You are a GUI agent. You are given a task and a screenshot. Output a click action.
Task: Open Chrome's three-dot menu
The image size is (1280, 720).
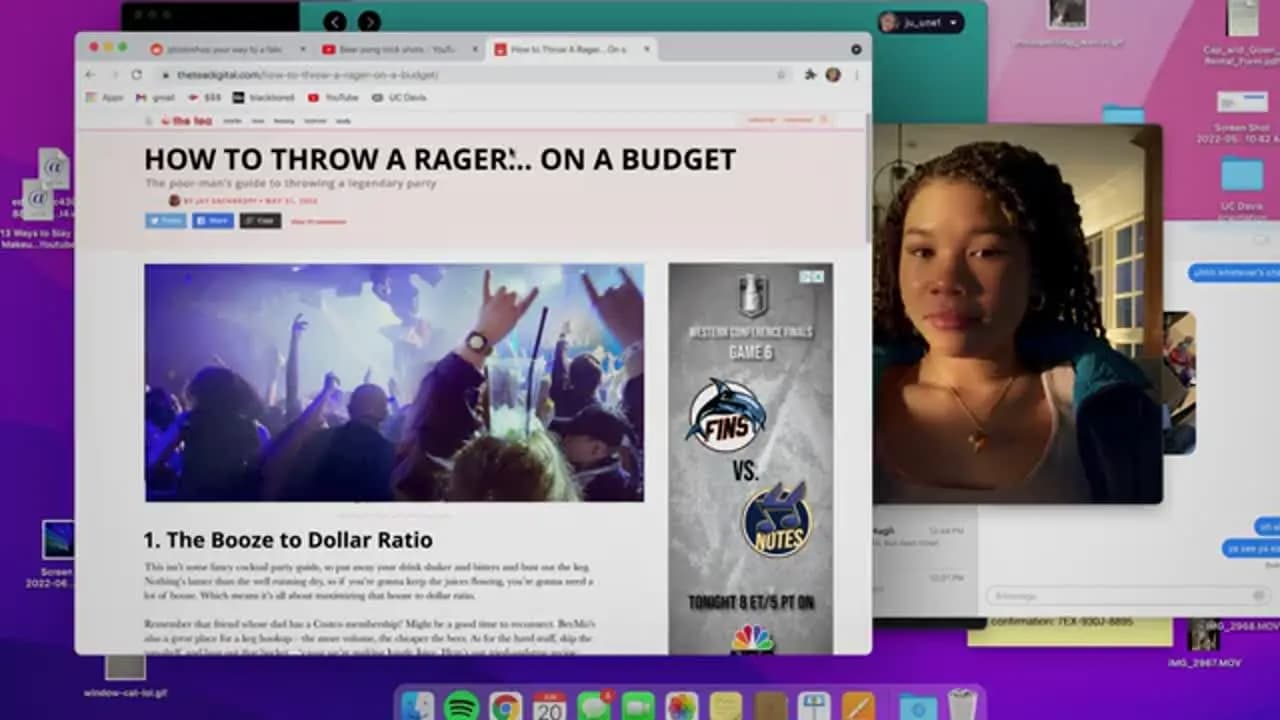point(856,75)
